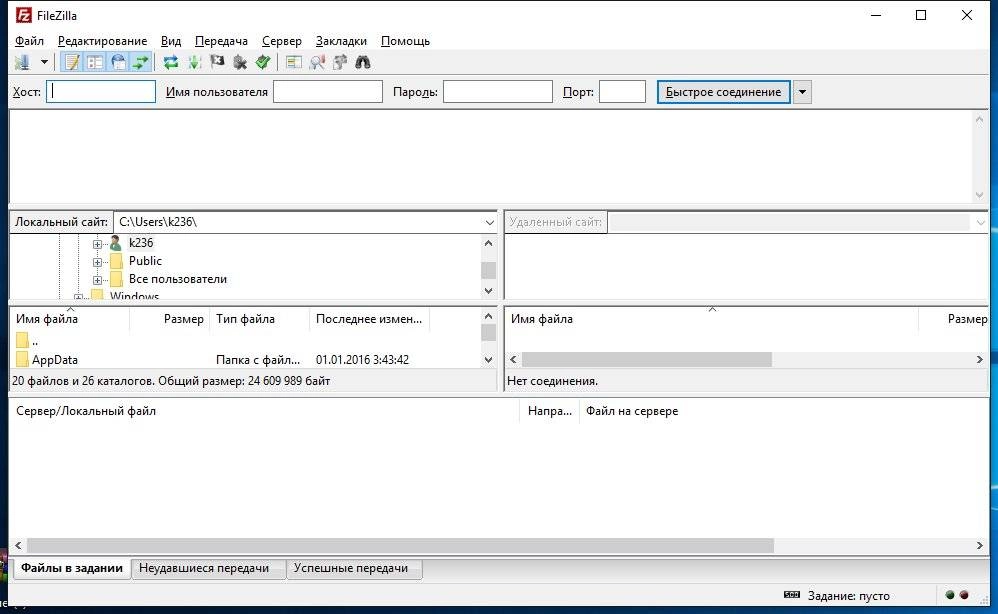Click process transfer queue icon

(194, 62)
